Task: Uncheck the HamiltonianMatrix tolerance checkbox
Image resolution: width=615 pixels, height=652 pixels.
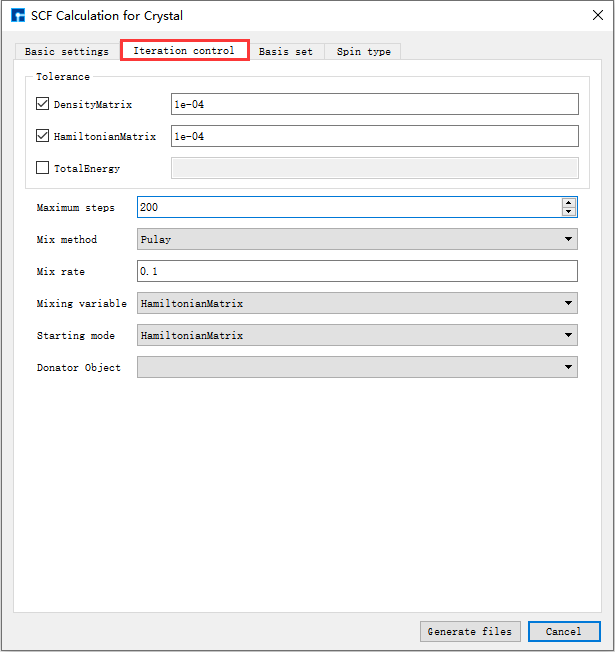Action: coord(43,136)
